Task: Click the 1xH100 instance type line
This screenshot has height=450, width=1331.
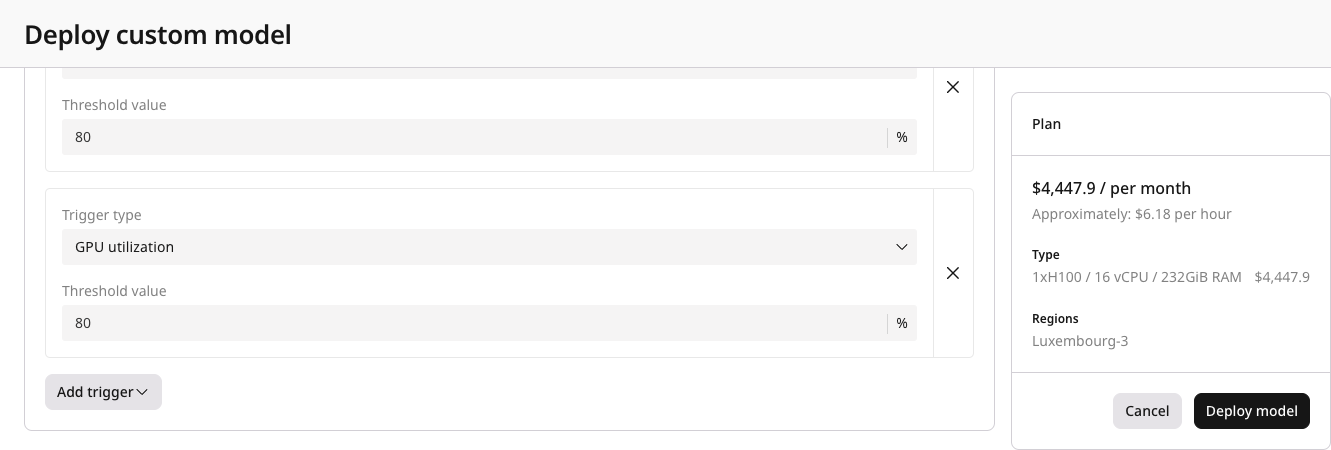Action: (x=1137, y=277)
